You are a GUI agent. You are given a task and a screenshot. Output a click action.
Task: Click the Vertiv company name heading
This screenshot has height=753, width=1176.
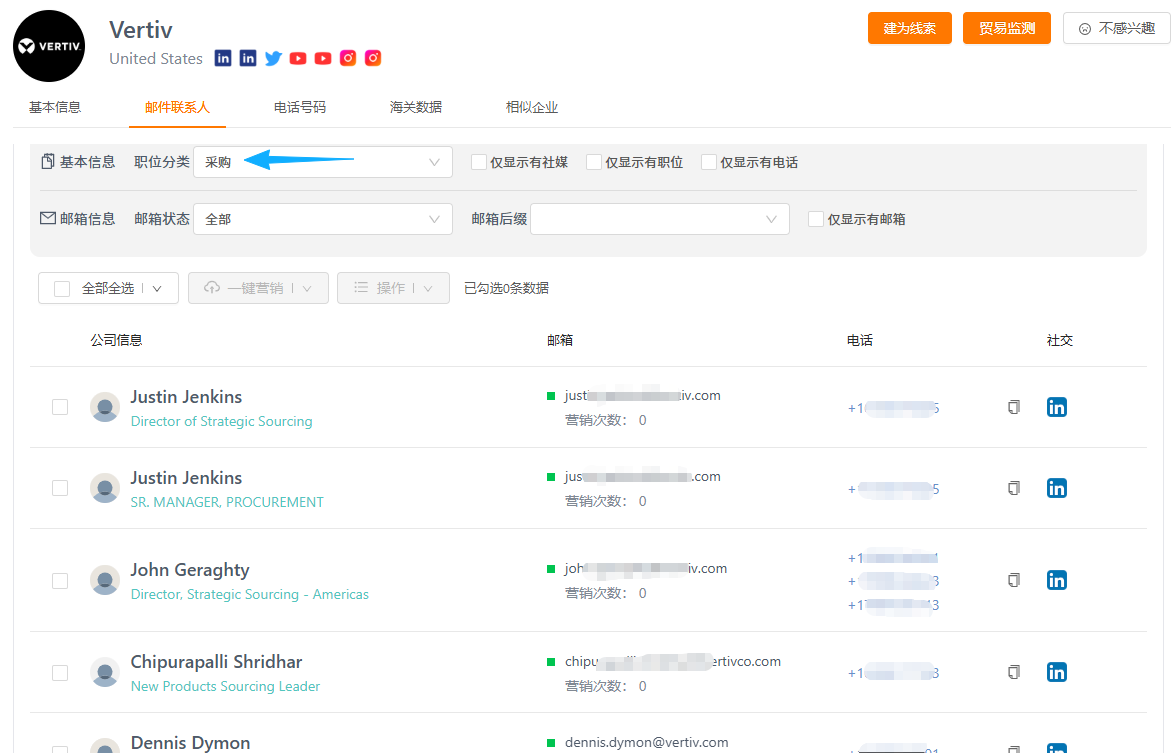tap(141, 29)
